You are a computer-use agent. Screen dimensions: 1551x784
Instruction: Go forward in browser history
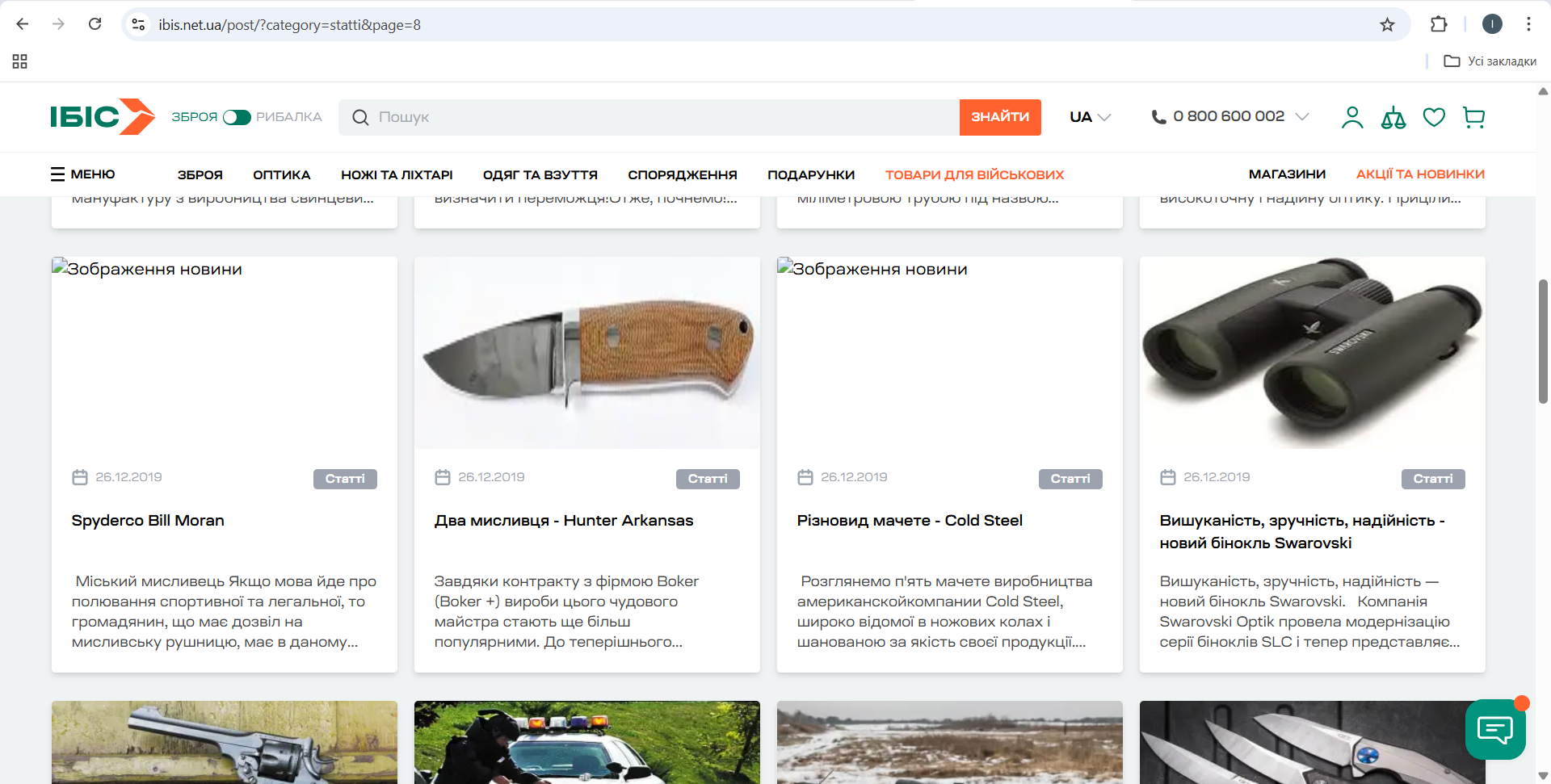click(x=58, y=24)
